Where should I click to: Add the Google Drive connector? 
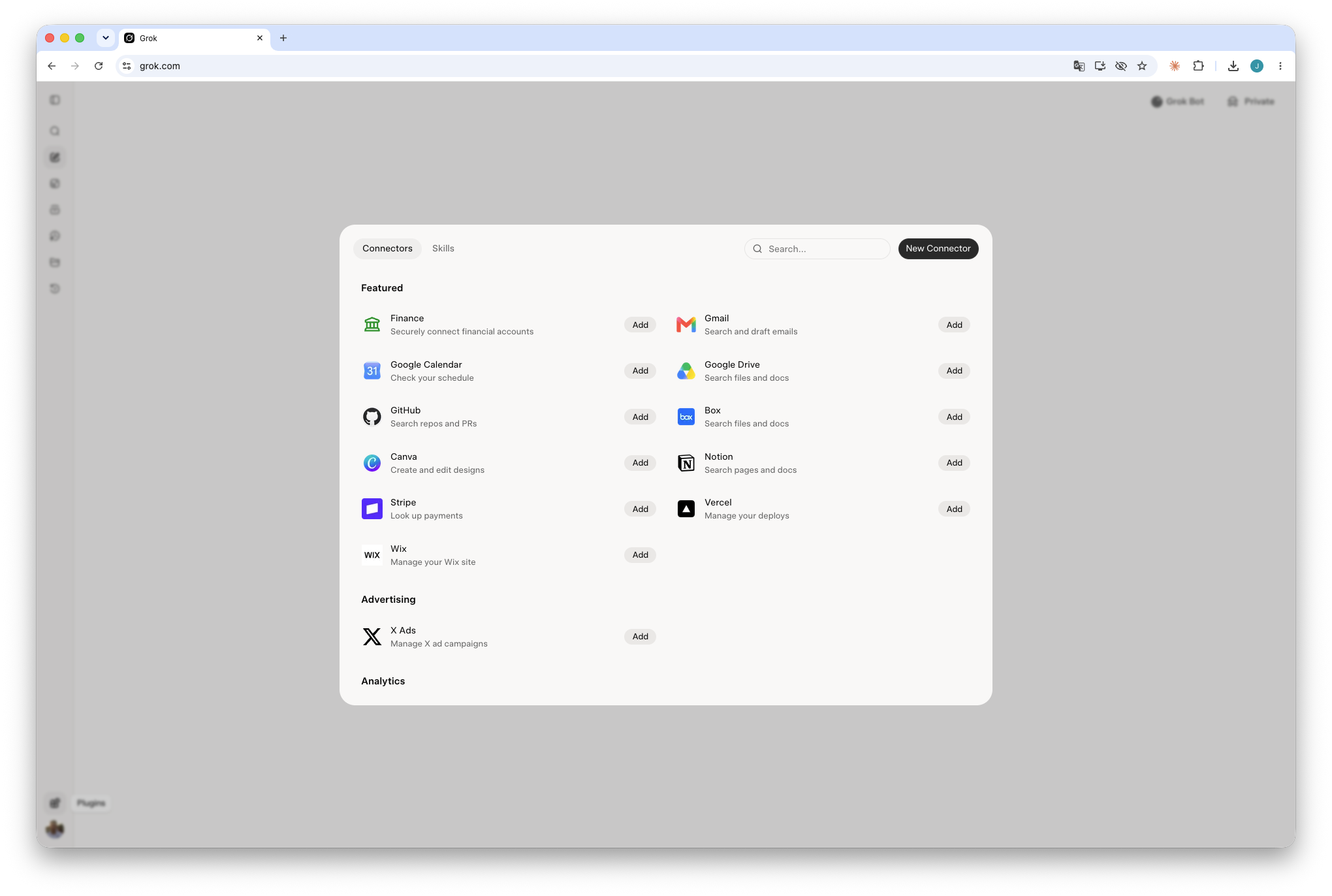[954, 371]
